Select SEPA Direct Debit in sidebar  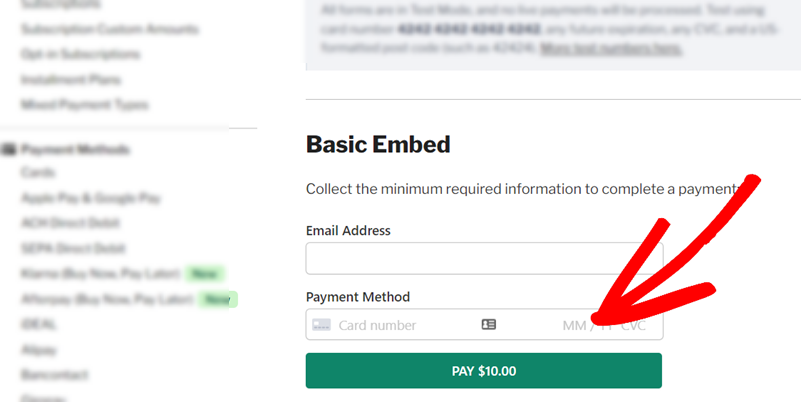click(x=73, y=249)
